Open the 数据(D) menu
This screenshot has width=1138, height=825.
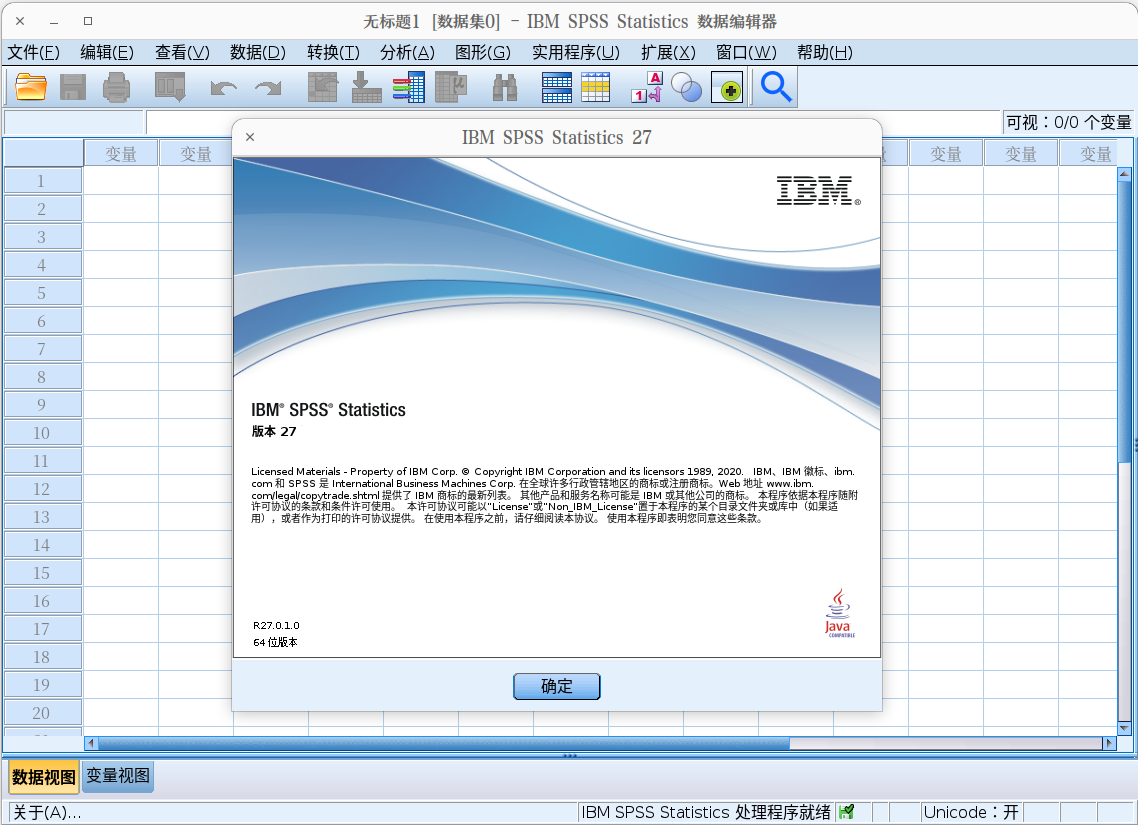point(258,52)
